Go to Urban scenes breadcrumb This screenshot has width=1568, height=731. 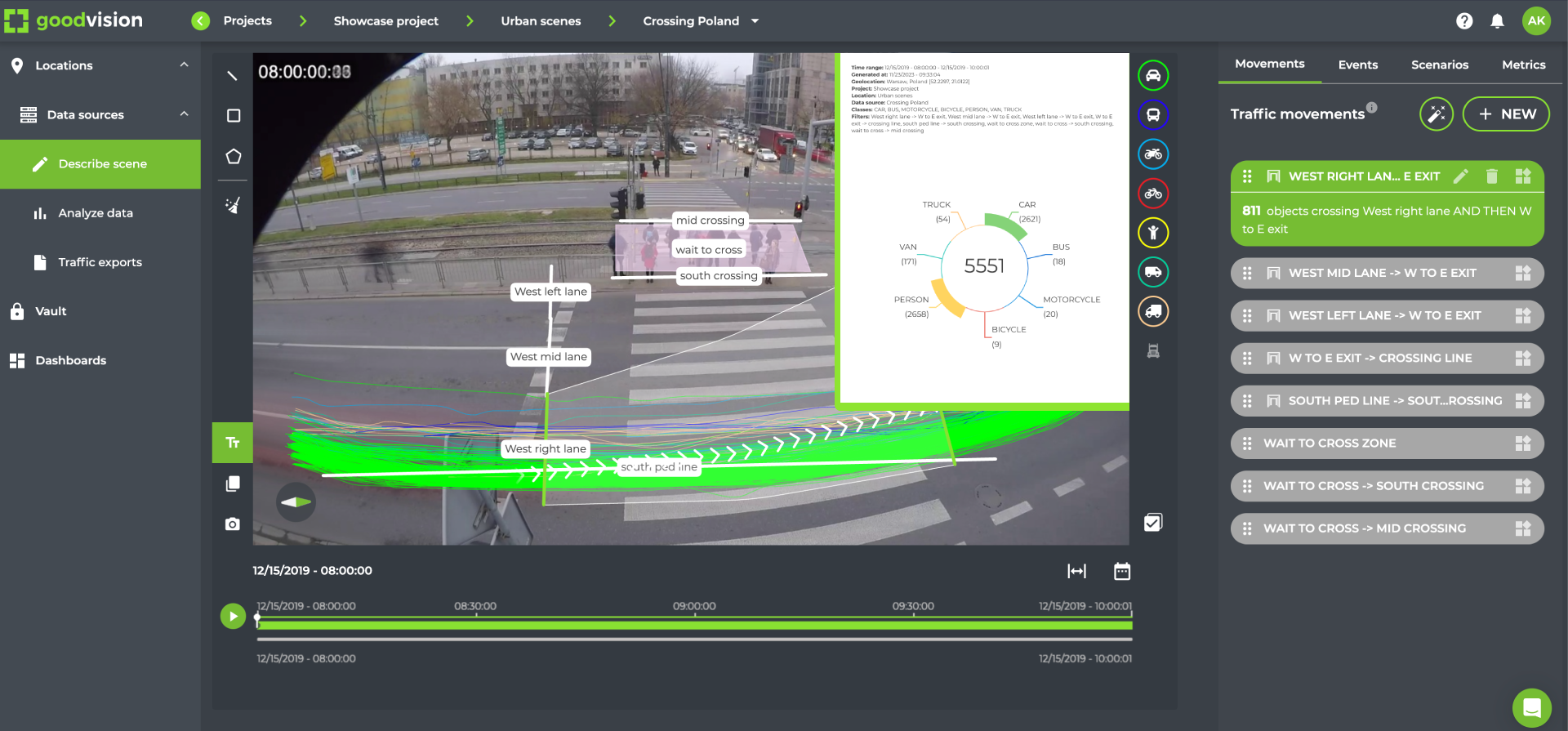[541, 21]
